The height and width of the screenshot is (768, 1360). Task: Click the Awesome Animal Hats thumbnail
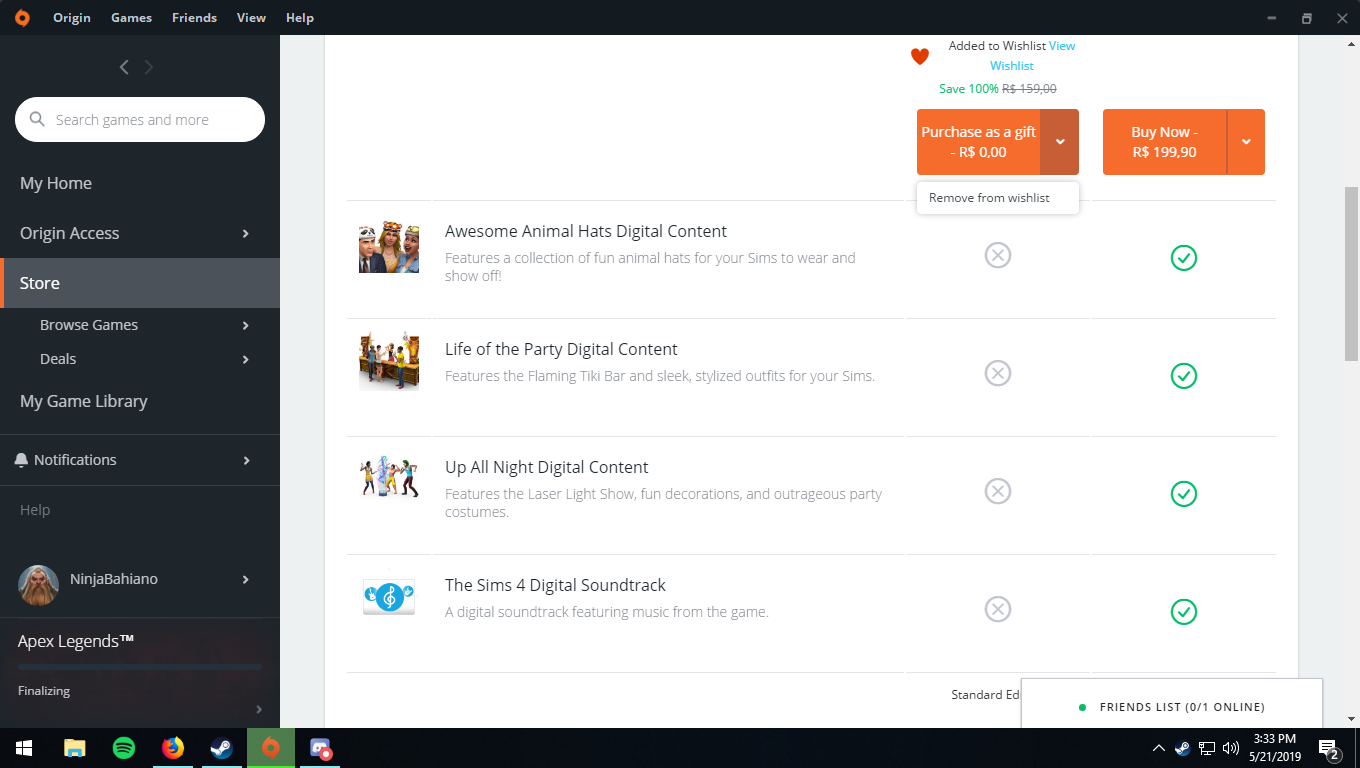click(x=389, y=249)
